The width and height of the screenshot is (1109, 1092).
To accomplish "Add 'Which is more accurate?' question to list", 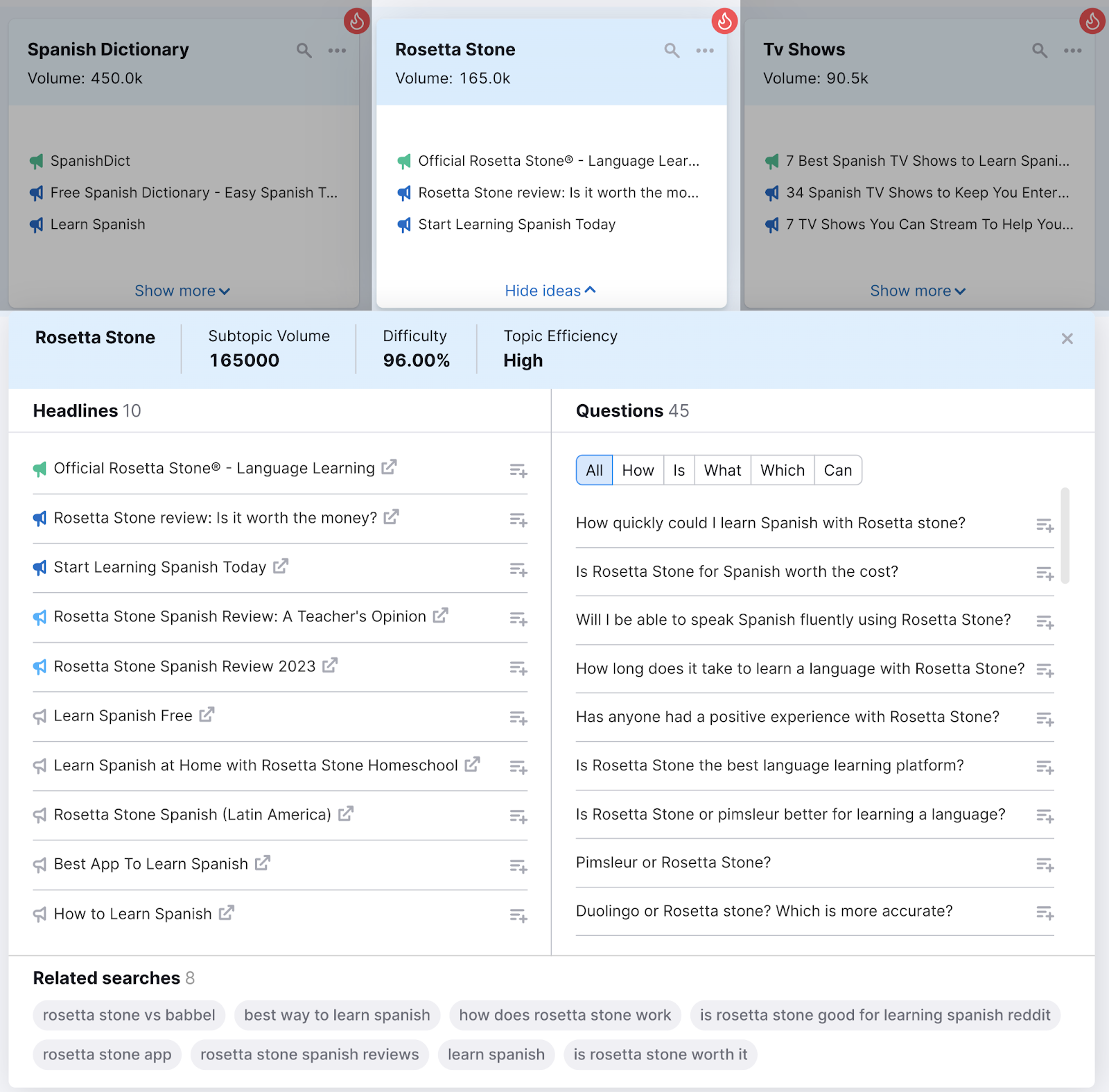I will [x=1045, y=914].
